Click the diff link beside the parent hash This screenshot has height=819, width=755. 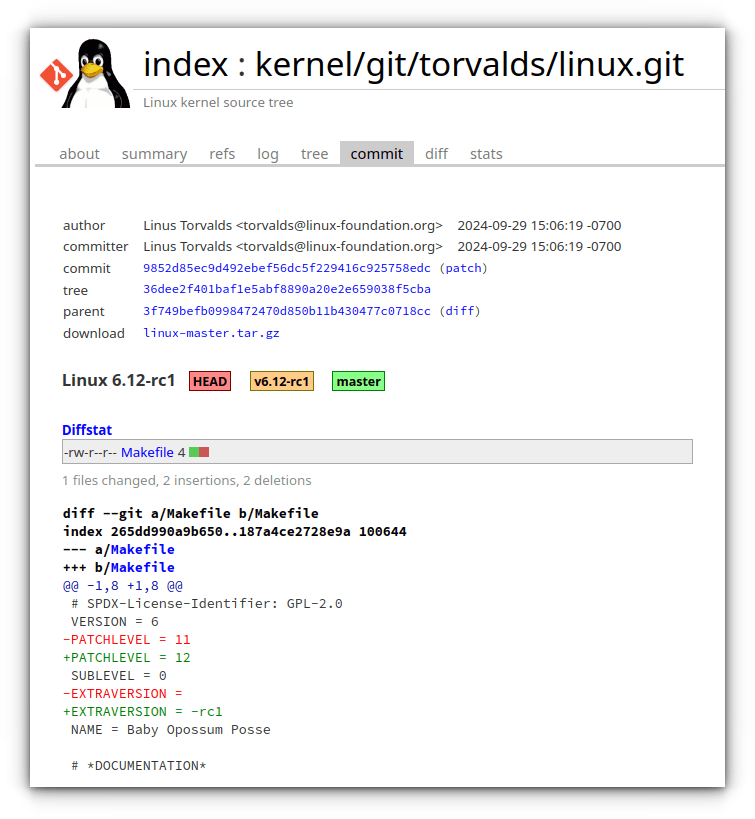coord(460,311)
